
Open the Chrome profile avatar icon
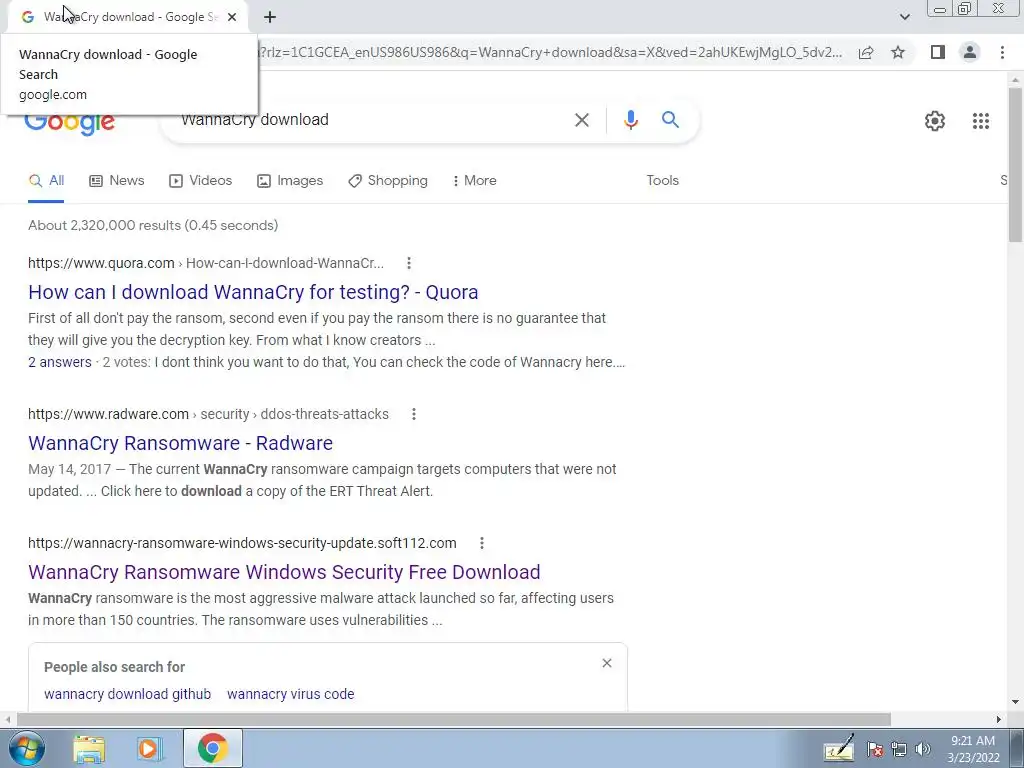click(970, 52)
